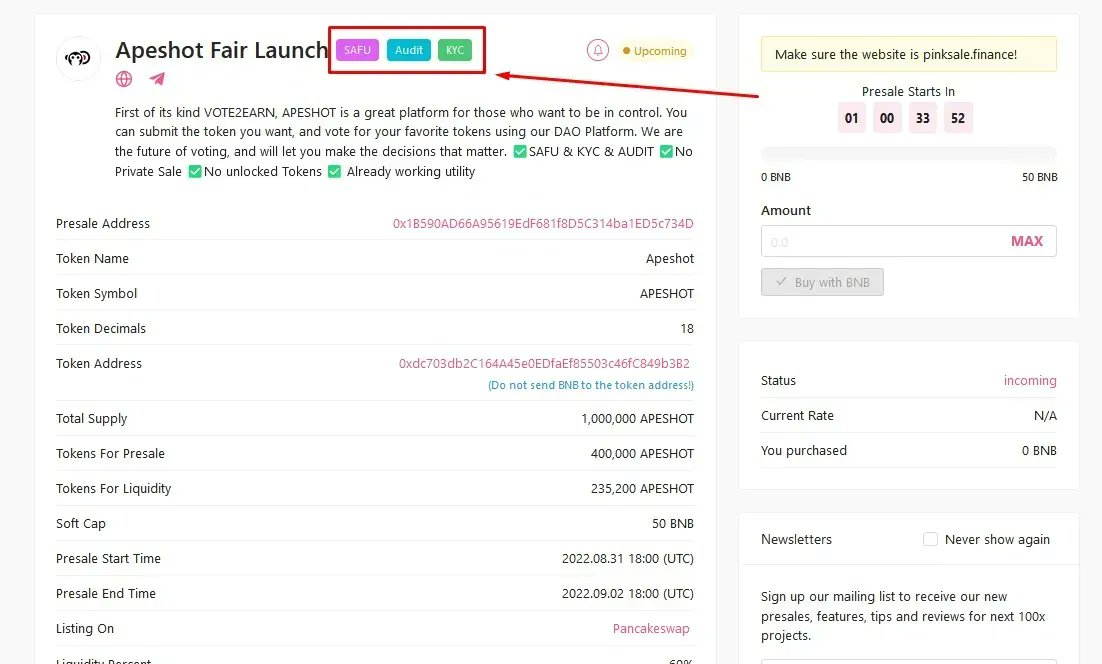The image size is (1102, 664).
Task: Click the countdown seconds box 52
Action: click(x=958, y=118)
